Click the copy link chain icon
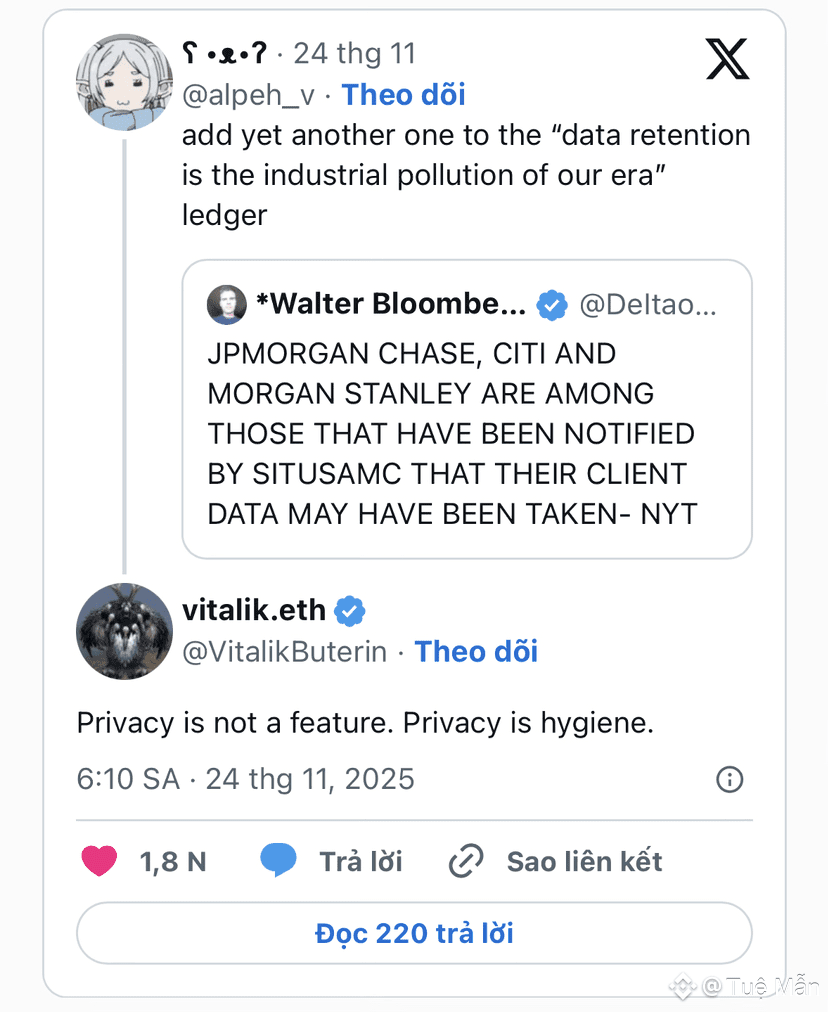The width and height of the screenshot is (828, 1012). (x=466, y=861)
